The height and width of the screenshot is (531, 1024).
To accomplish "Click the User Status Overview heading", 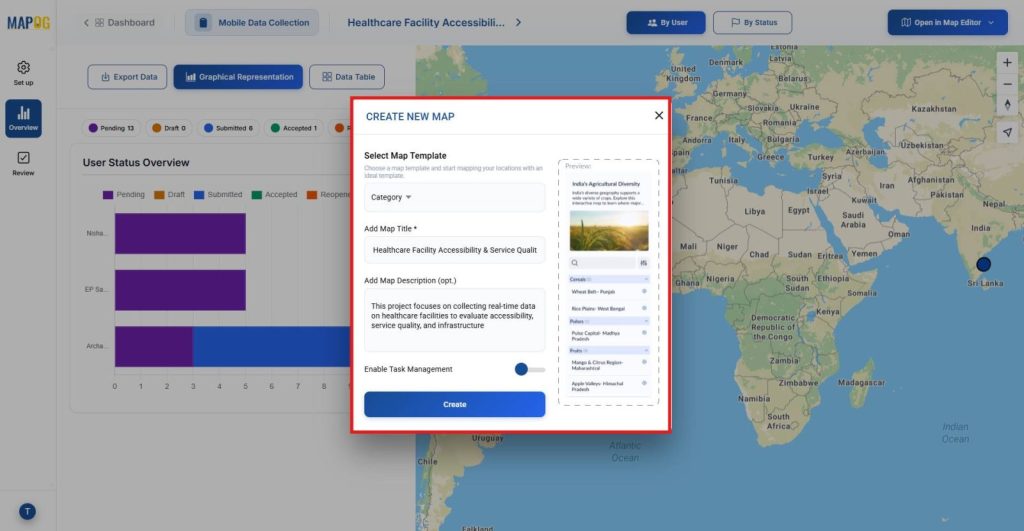I will (136, 163).
